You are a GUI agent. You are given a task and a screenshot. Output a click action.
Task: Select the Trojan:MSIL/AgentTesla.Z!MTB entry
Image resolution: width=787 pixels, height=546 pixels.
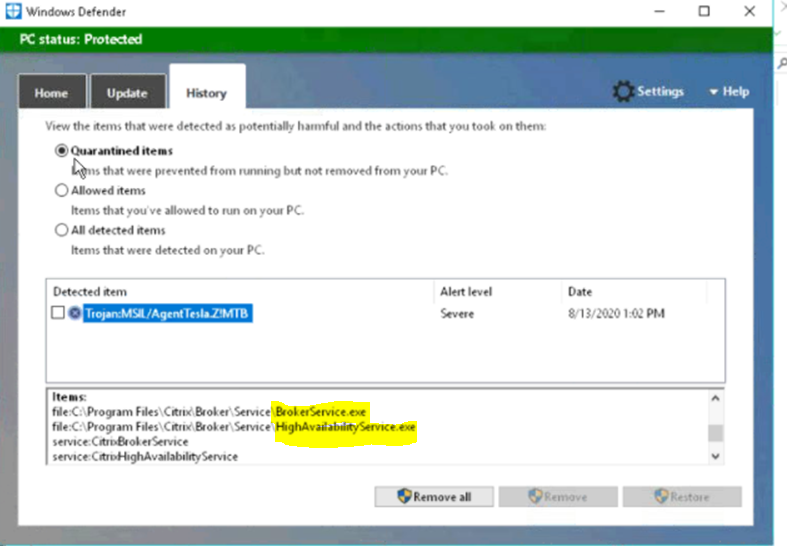coord(168,314)
